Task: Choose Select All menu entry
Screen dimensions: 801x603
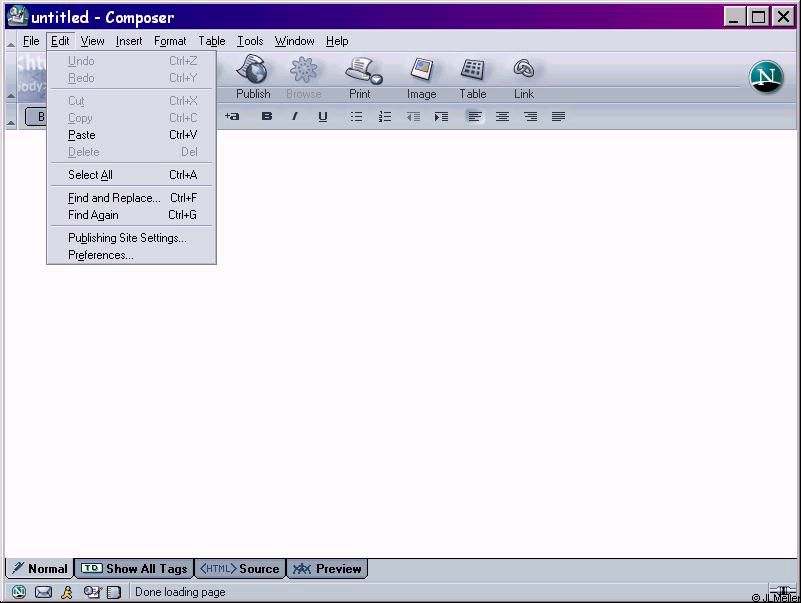Action: pos(132,175)
